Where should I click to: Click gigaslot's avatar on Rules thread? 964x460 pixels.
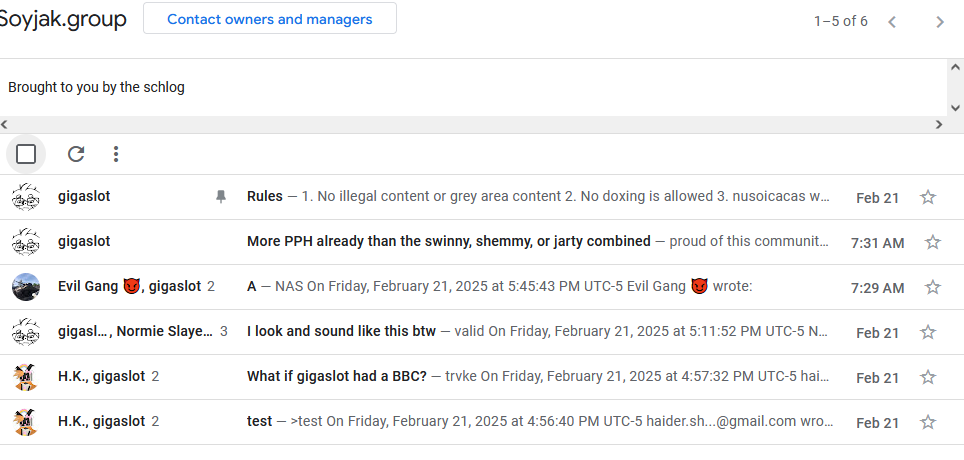(25, 197)
